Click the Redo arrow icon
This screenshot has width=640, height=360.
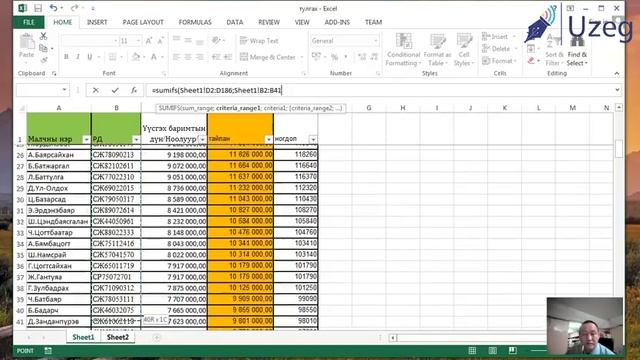pos(74,8)
